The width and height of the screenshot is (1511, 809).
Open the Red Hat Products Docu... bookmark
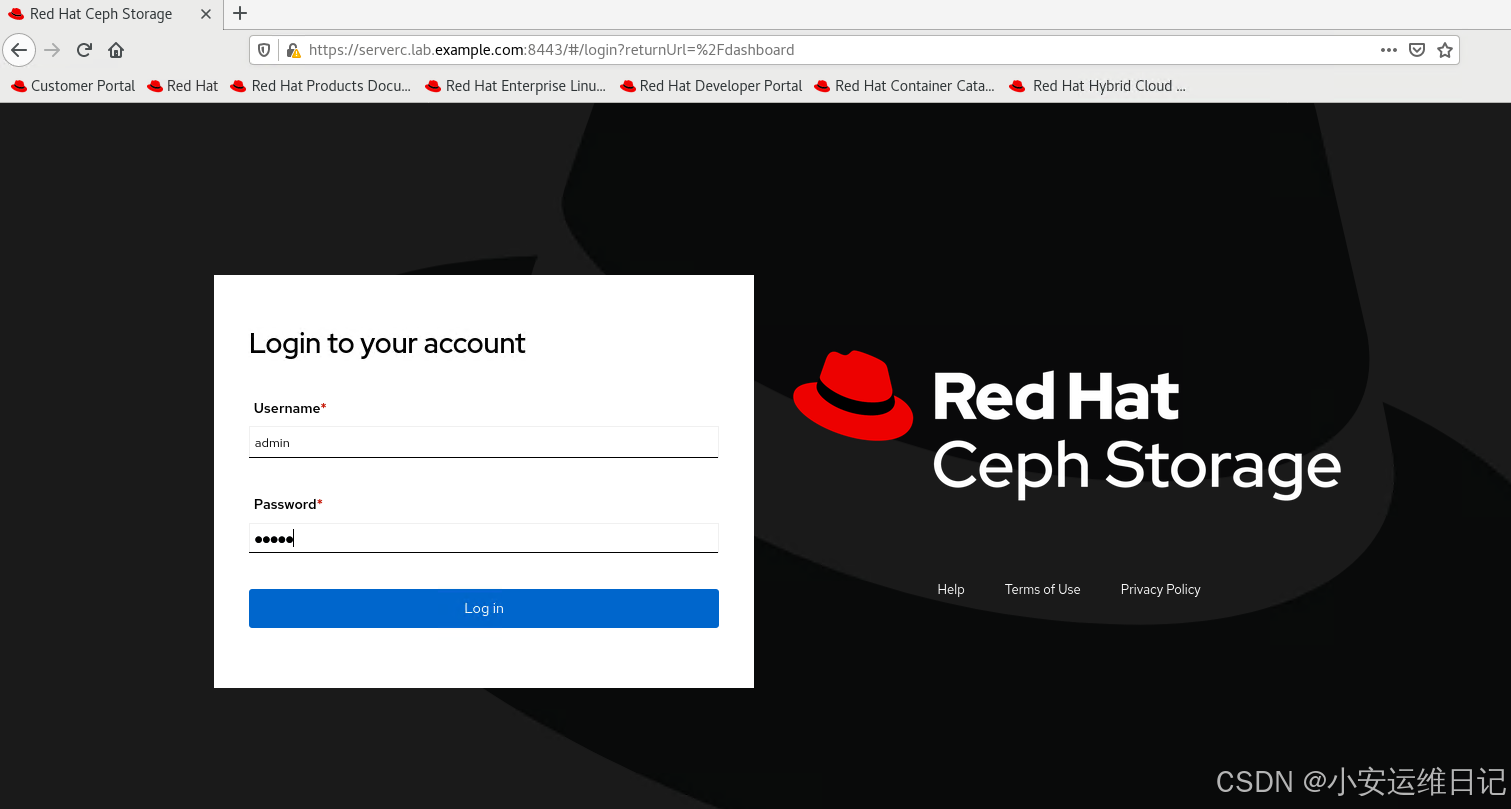pyautogui.click(x=321, y=86)
